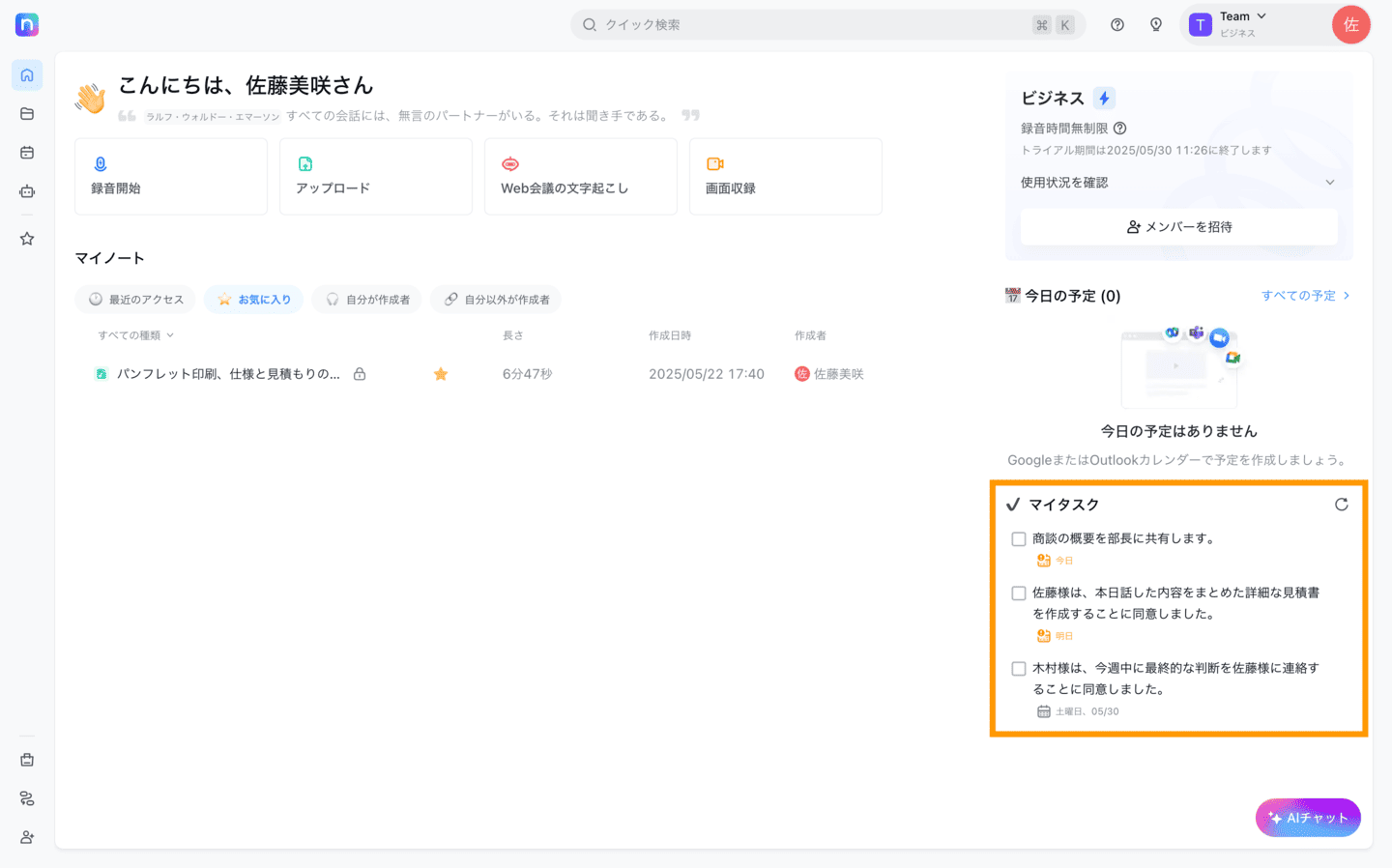Click the 長さ column header
The width and height of the screenshot is (1392, 868).
[513, 335]
